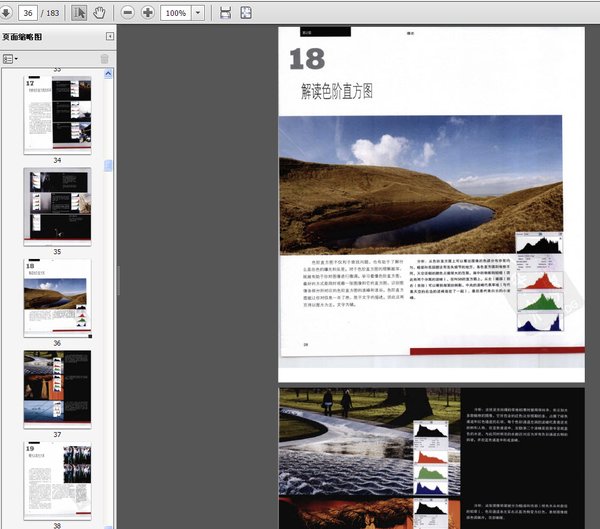This screenshot has width=600, height=529.
Task: Click the black luminosity histogram beside the lake
Action: click(539, 244)
